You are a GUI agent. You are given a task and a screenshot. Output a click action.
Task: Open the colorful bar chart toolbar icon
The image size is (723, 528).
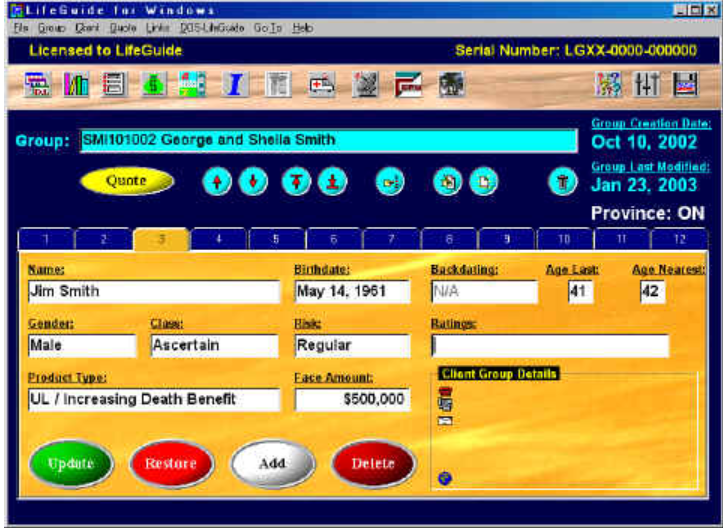pos(76,84)
